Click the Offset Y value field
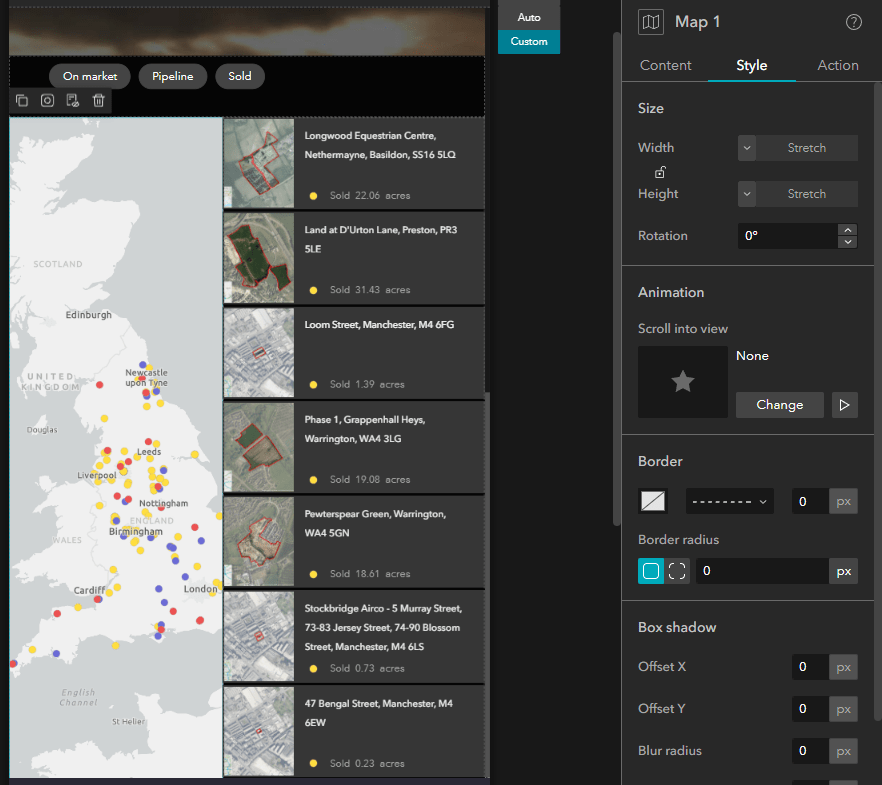This screenshot has height=785, width=882. point(810,709)
